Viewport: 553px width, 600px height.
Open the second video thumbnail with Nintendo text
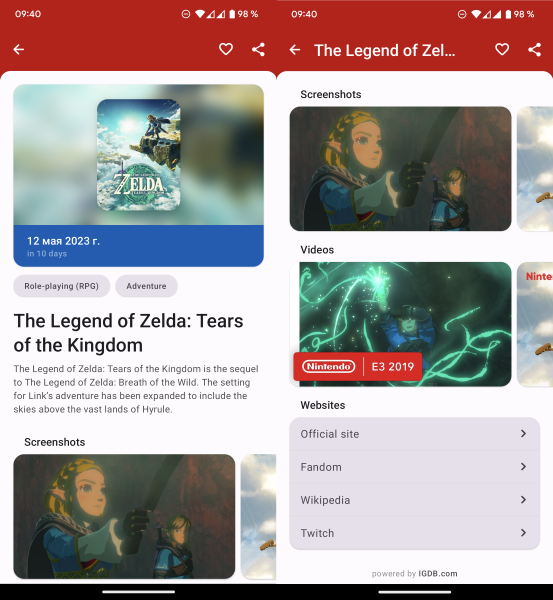(x=535, y=324)
